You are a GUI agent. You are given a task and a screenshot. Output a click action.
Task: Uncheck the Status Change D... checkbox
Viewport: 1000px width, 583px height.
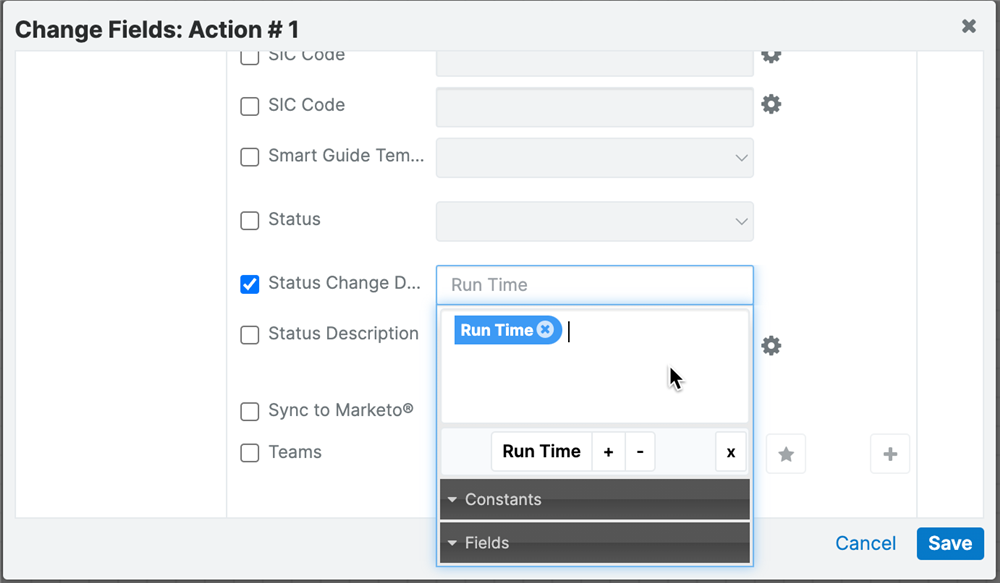(x=249, y=284)
